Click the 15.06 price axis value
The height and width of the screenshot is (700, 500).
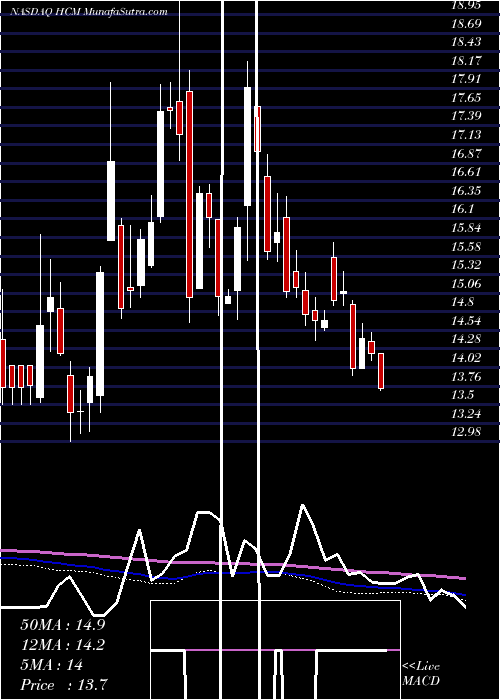pyautogui.click(x=466, y=283)
